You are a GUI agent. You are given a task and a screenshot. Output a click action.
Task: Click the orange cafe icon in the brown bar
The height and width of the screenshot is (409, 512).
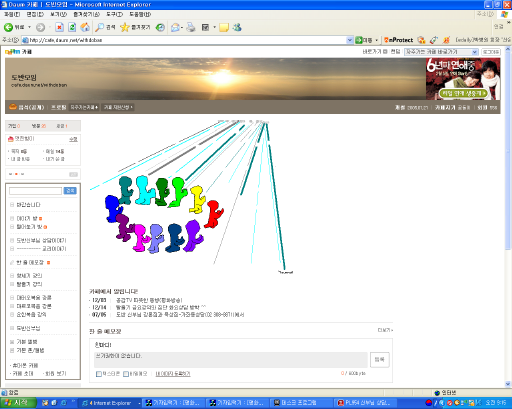(x=13, y=107)
